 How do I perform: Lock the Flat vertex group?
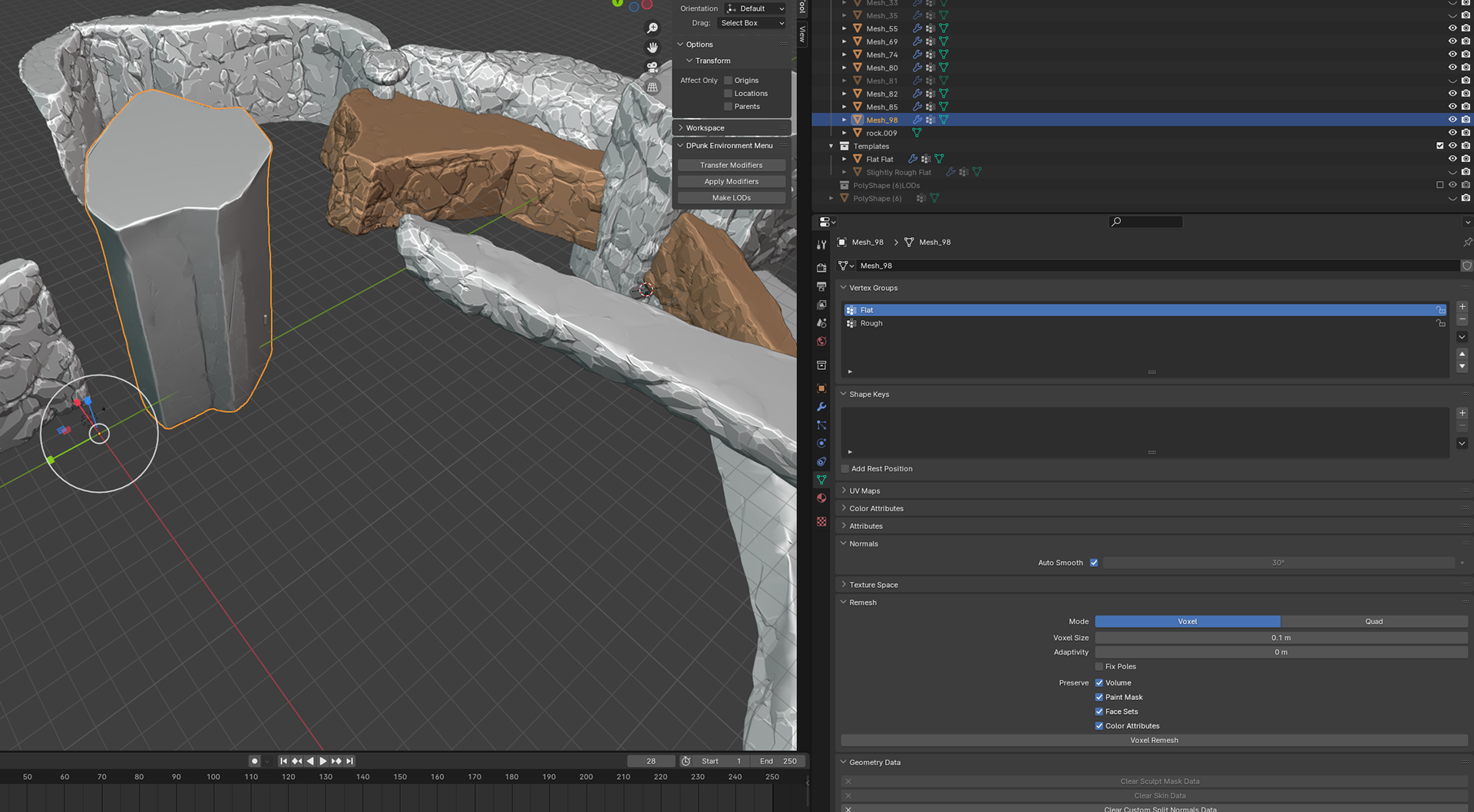point(1441,310)
